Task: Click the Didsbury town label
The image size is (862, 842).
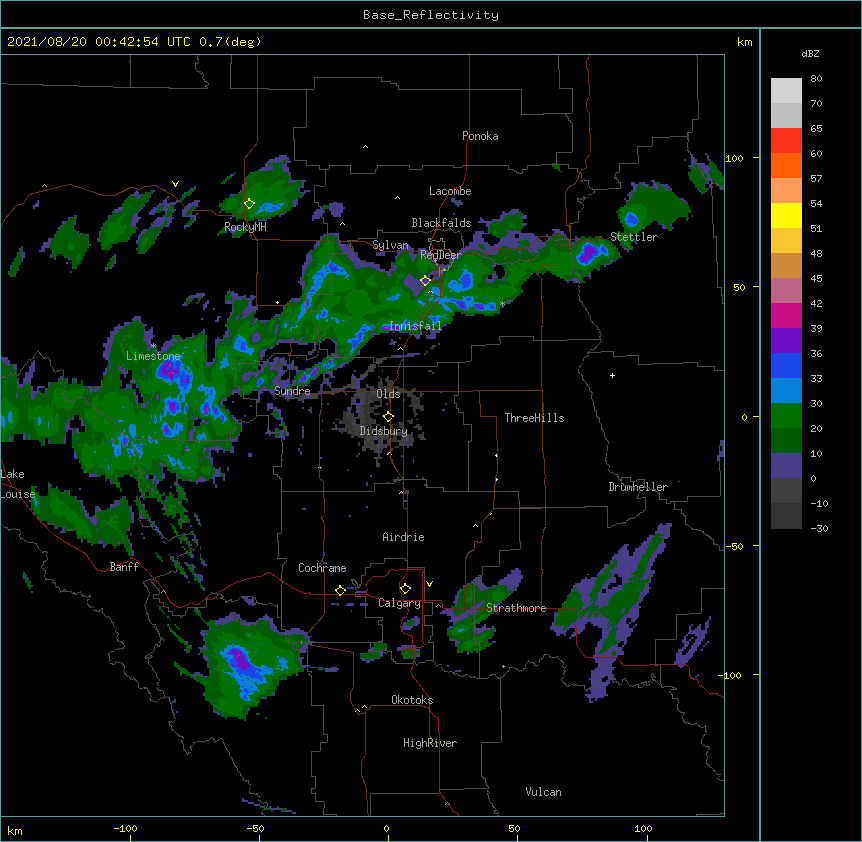Action: (x=384, y=431)
